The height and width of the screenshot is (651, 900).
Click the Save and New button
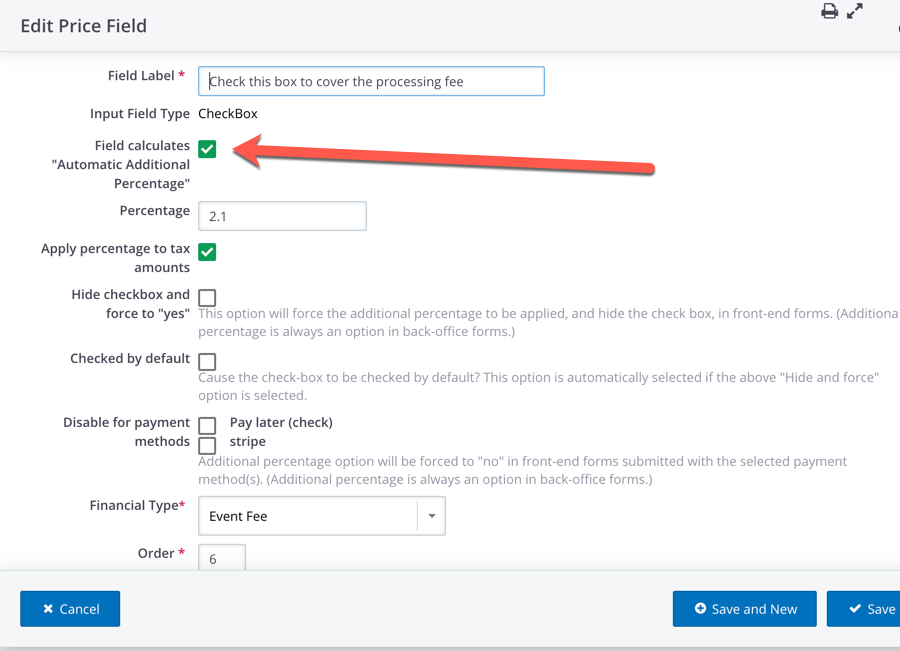[744, 608]
